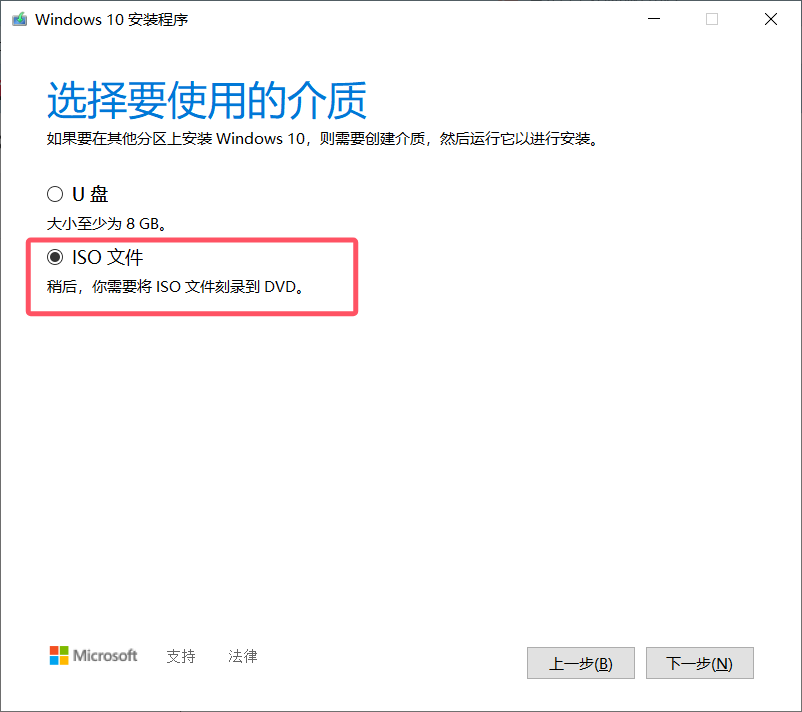Screen dimensions: 802x712
Task: Select the U 盘 radio button
Action: (x=55, y=194)
